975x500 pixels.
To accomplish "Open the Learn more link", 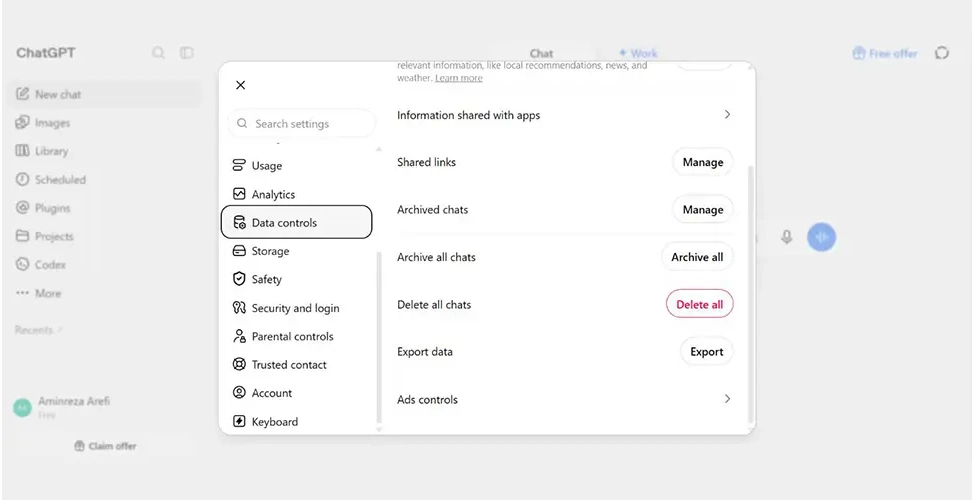I will [458, 78].
